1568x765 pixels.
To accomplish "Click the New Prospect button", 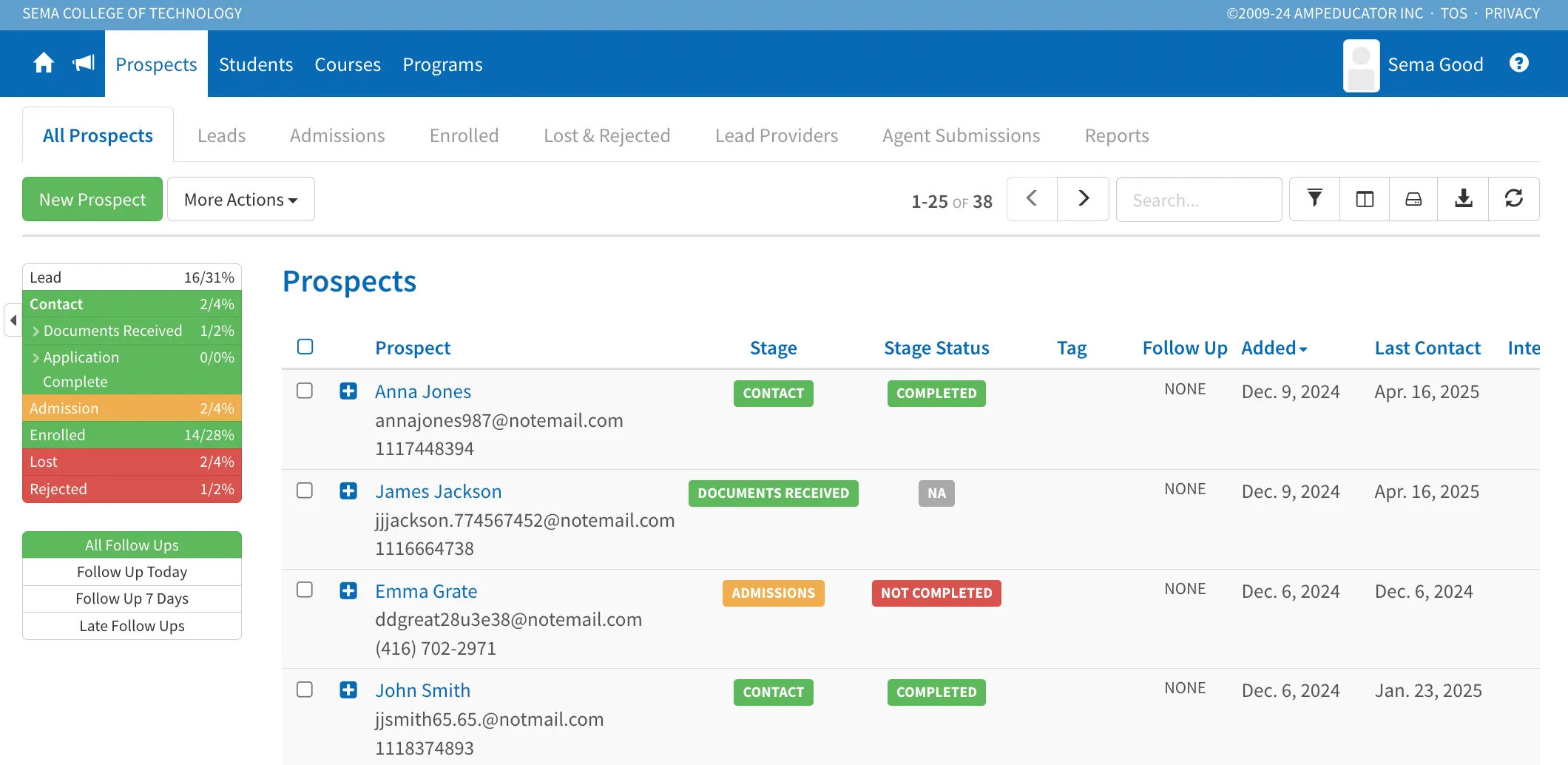I will point(92,199).
